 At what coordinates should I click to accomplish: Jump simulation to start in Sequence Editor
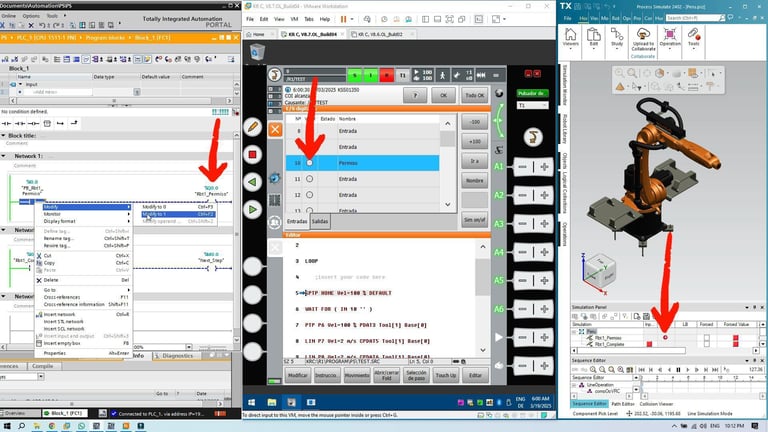(x=642, y=370)
